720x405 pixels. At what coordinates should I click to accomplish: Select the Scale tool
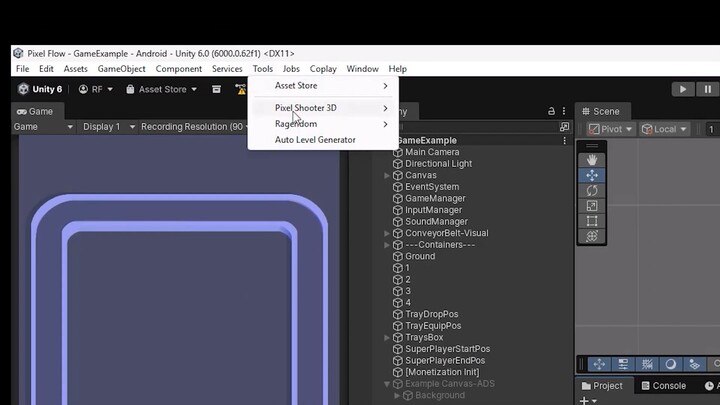(x=592, y=206)
